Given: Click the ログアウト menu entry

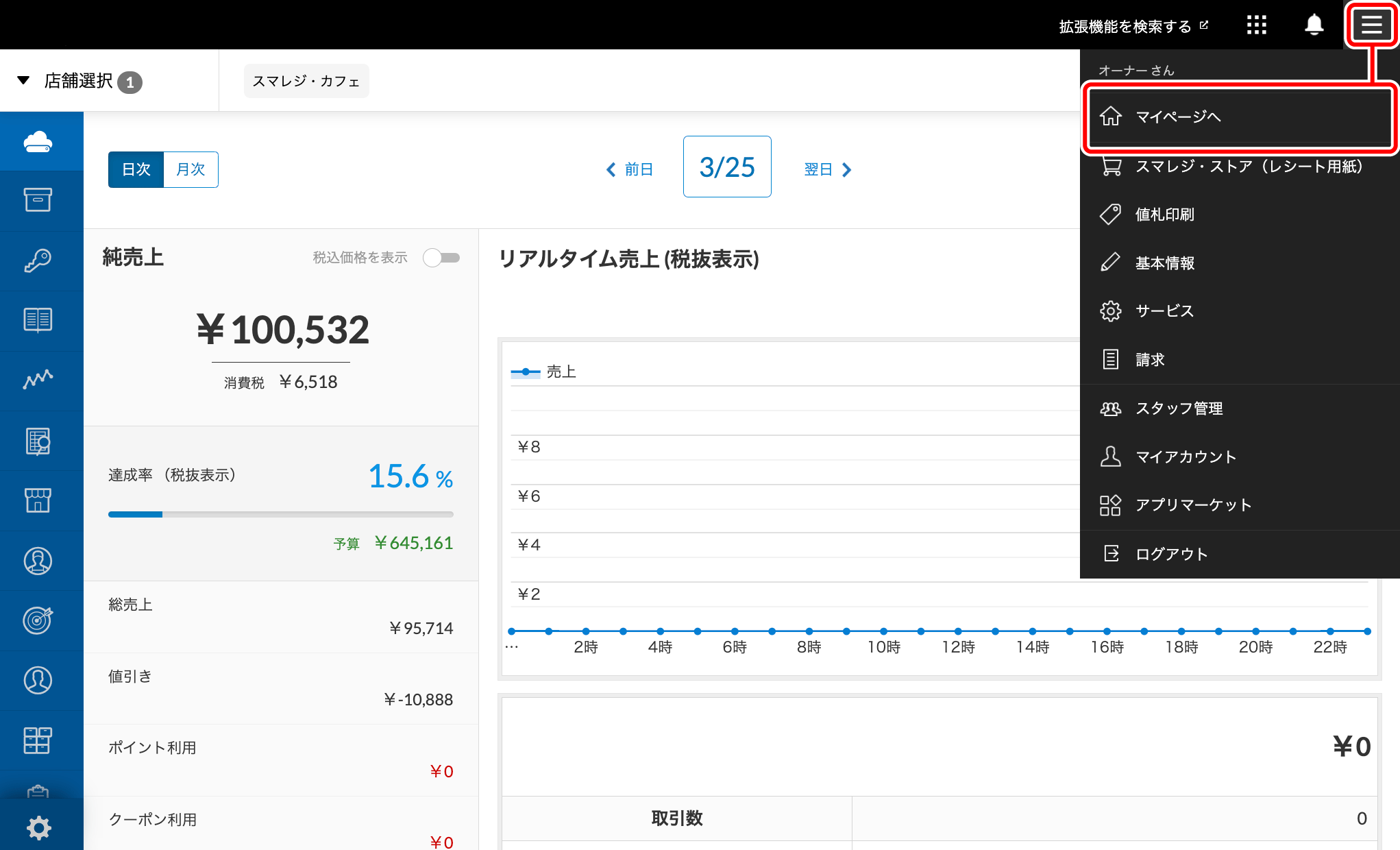Looking at the screenshot, I should [1171, 554].
